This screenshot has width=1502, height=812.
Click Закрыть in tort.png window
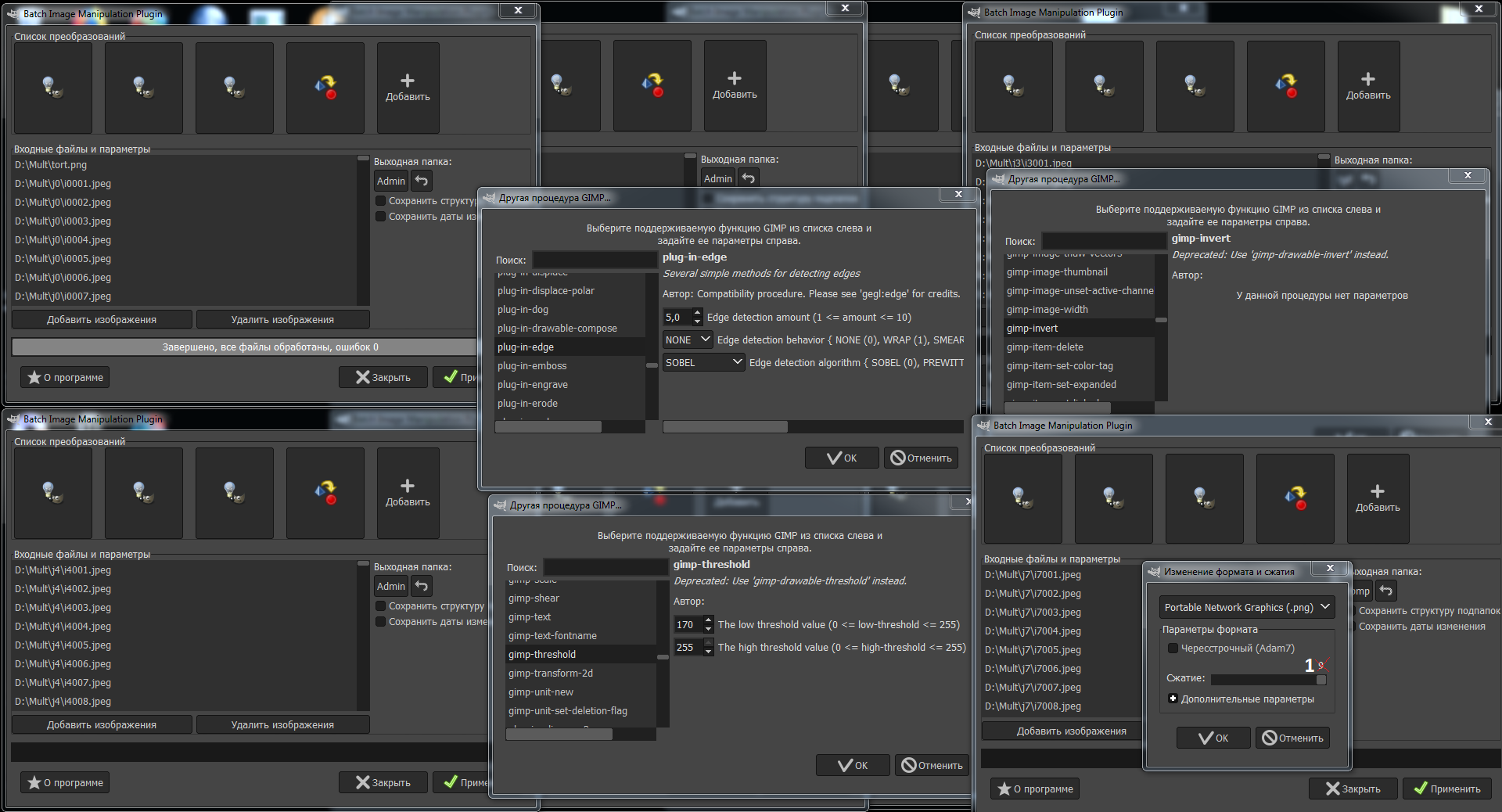pyautogui.click(x=383, y=377)
